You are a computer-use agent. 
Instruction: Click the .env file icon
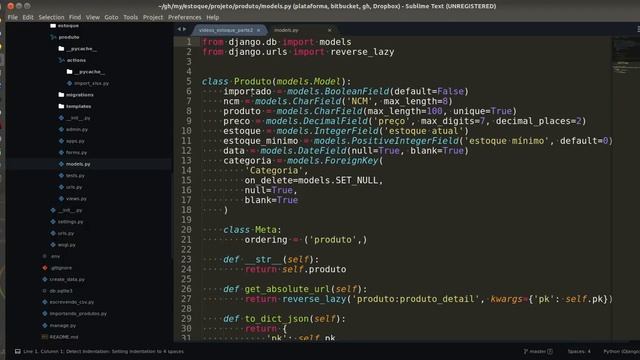pyautogui.click(x=45, y=256)
